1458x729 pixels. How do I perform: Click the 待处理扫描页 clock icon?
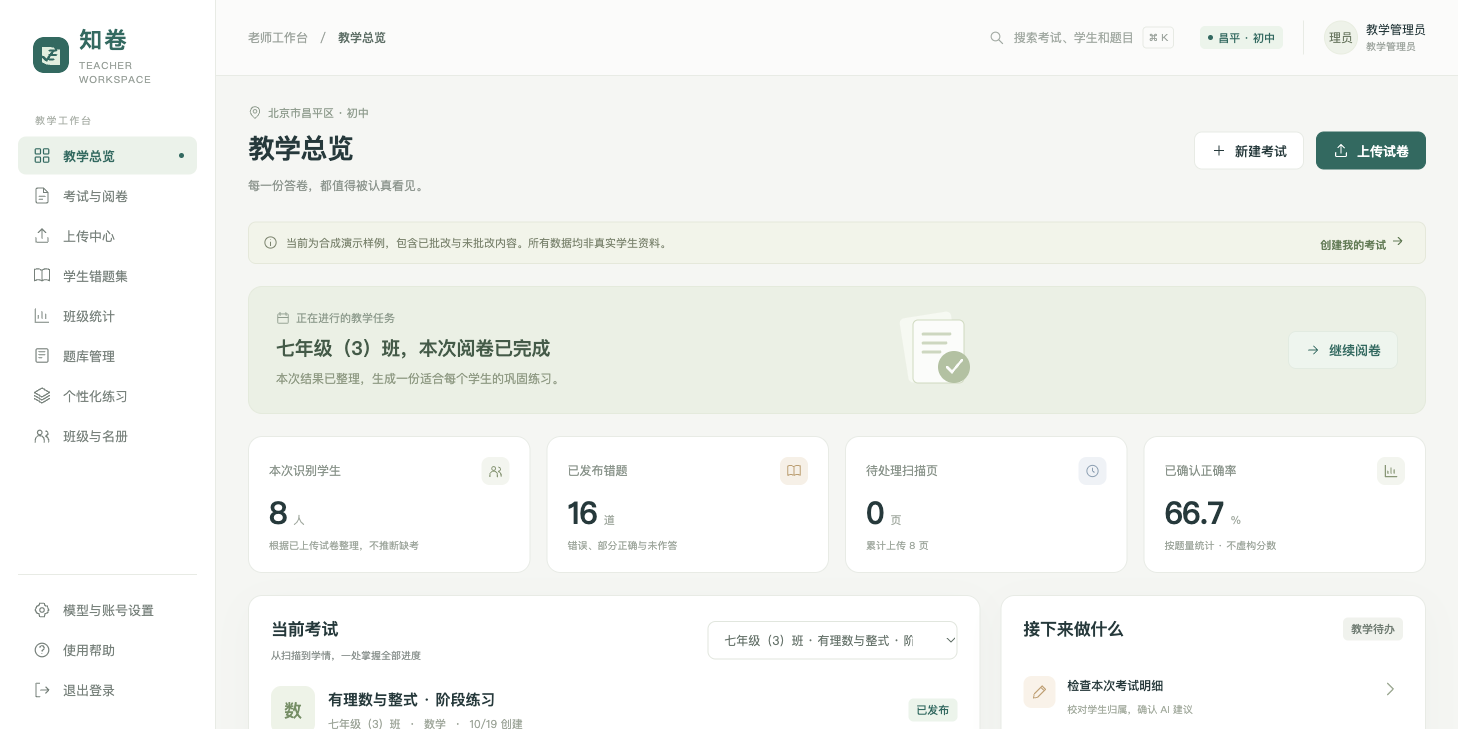coord(1093,471)
